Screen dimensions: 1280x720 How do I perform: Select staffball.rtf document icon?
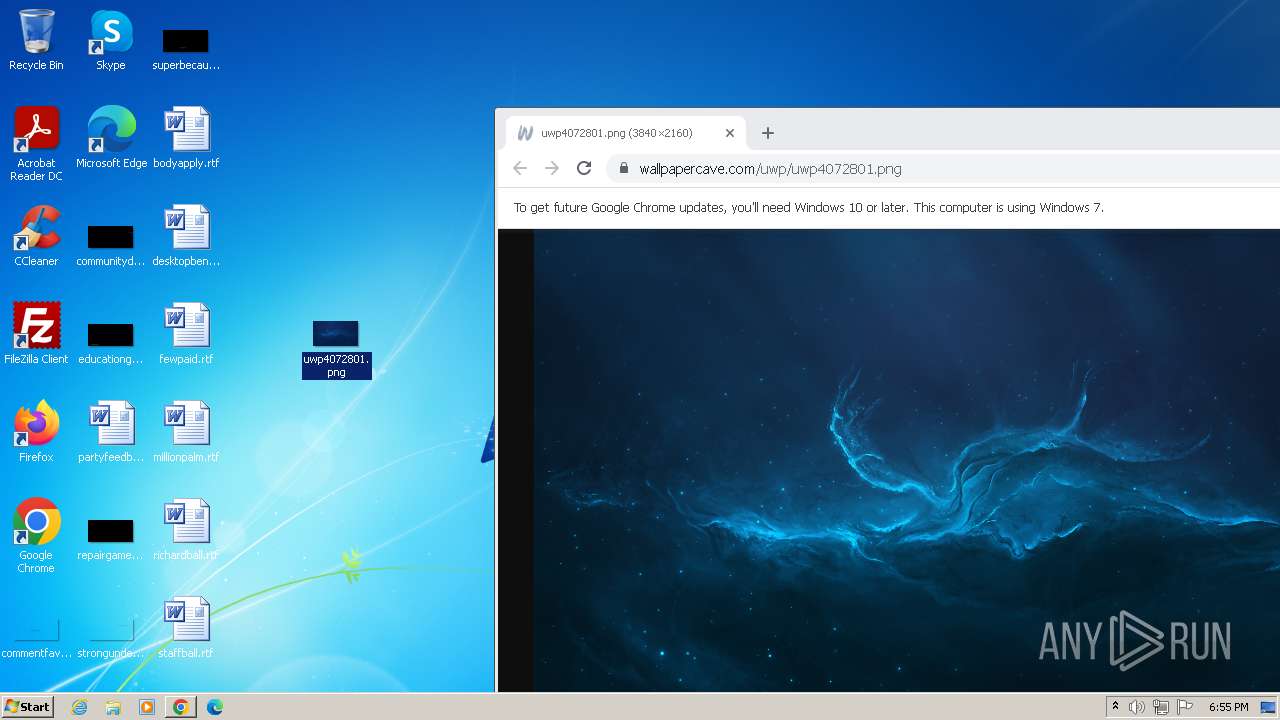(186, 628)
